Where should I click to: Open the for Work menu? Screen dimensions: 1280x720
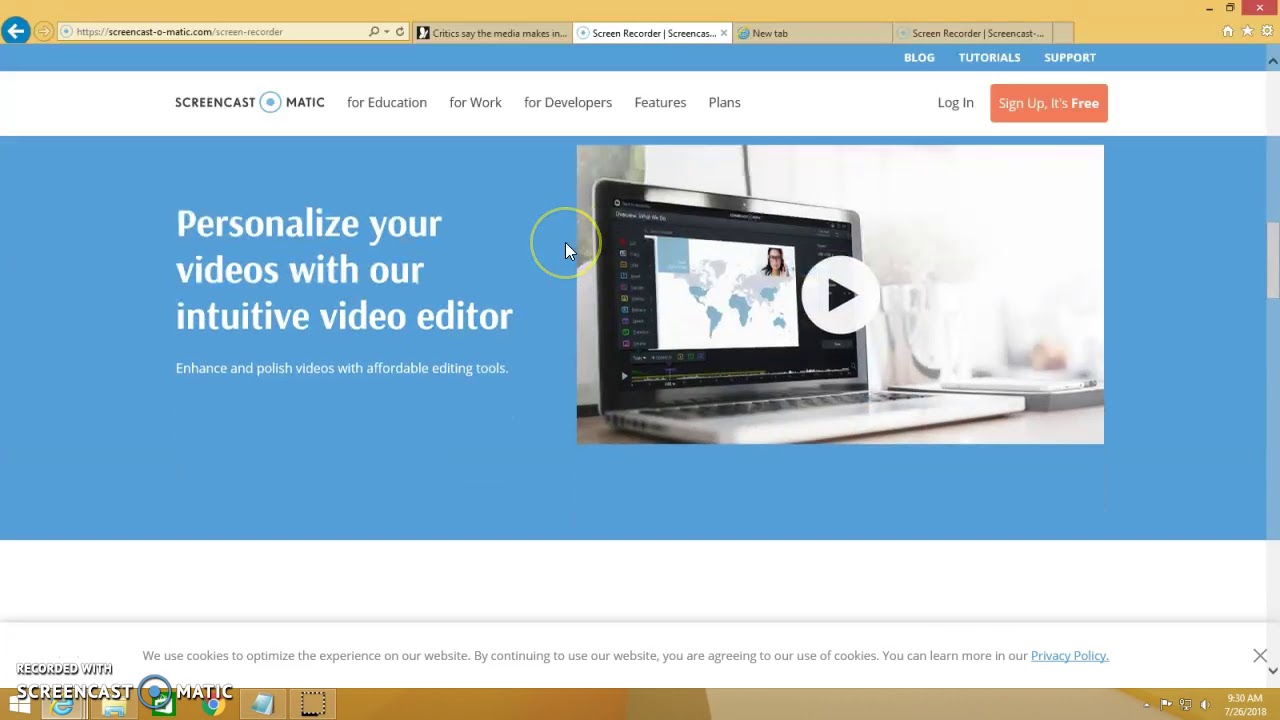click(x=475, y=102)
